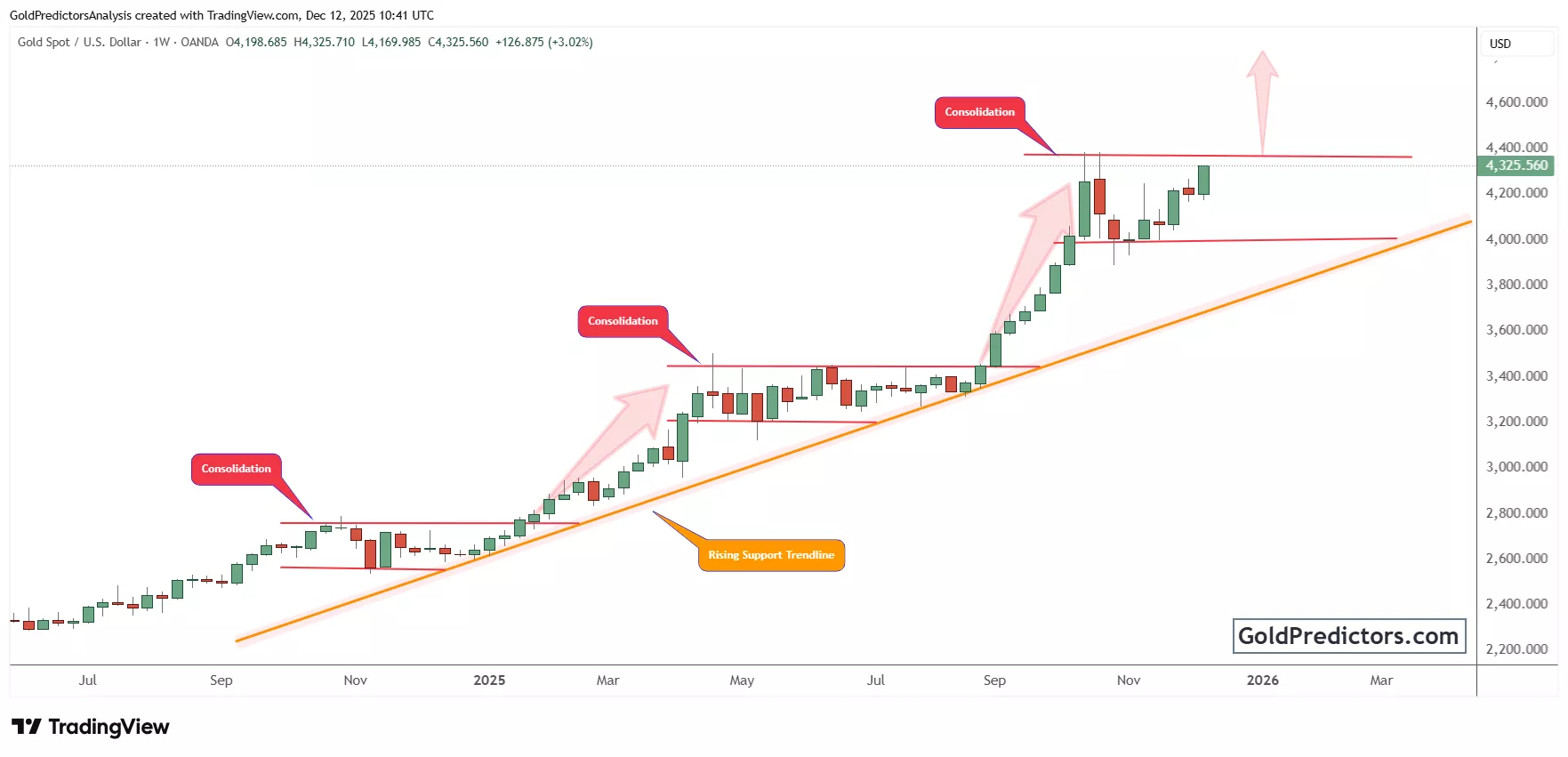Select the Consolidation callout near the 3,400 level
Image resolution: width=1568 pixels, height=757 pixels.
[x=623, y=321]
